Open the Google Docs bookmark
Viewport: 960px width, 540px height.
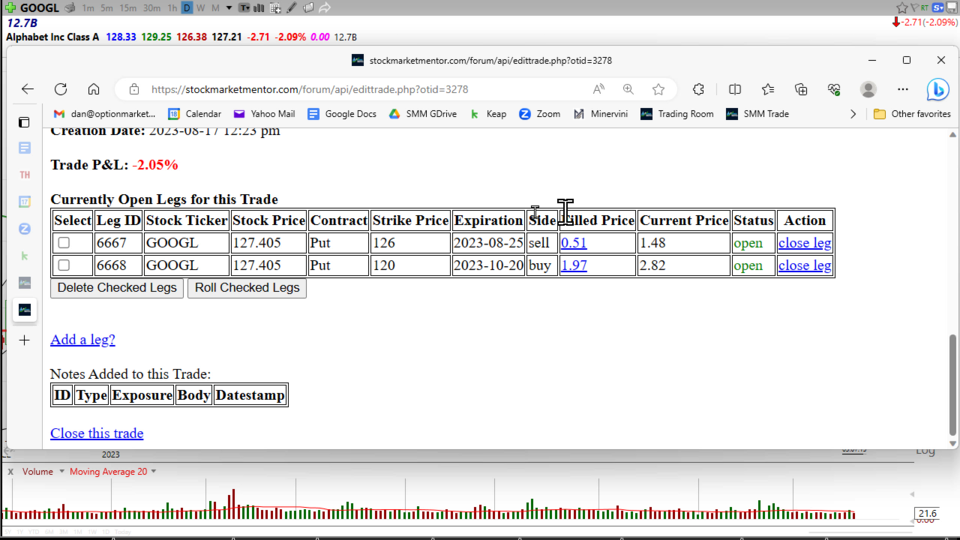click(x=342, y=114)
